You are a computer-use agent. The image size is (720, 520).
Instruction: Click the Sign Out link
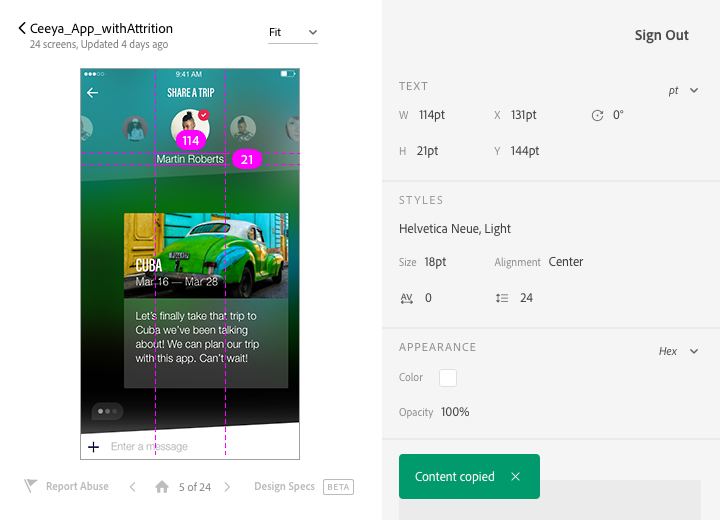point(661,35)
